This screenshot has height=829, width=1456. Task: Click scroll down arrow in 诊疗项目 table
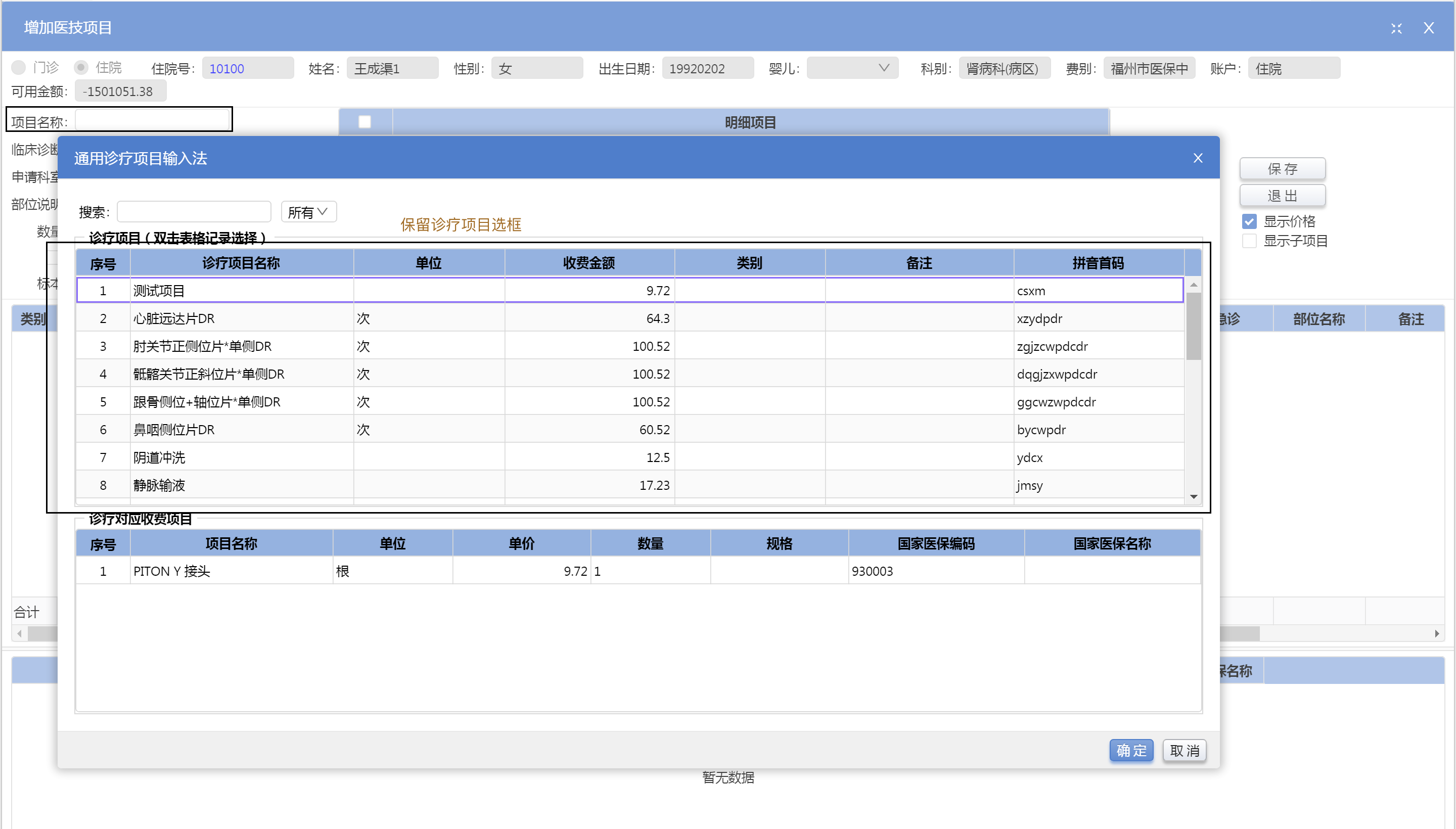1194,496
